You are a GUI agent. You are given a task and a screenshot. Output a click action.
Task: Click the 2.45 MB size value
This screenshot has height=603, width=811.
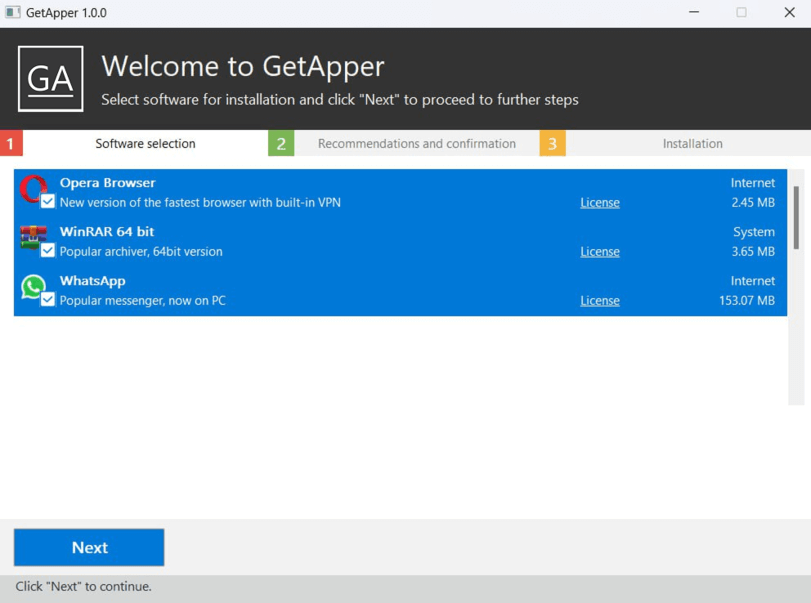pyautogui.click(x=753, y=203)
